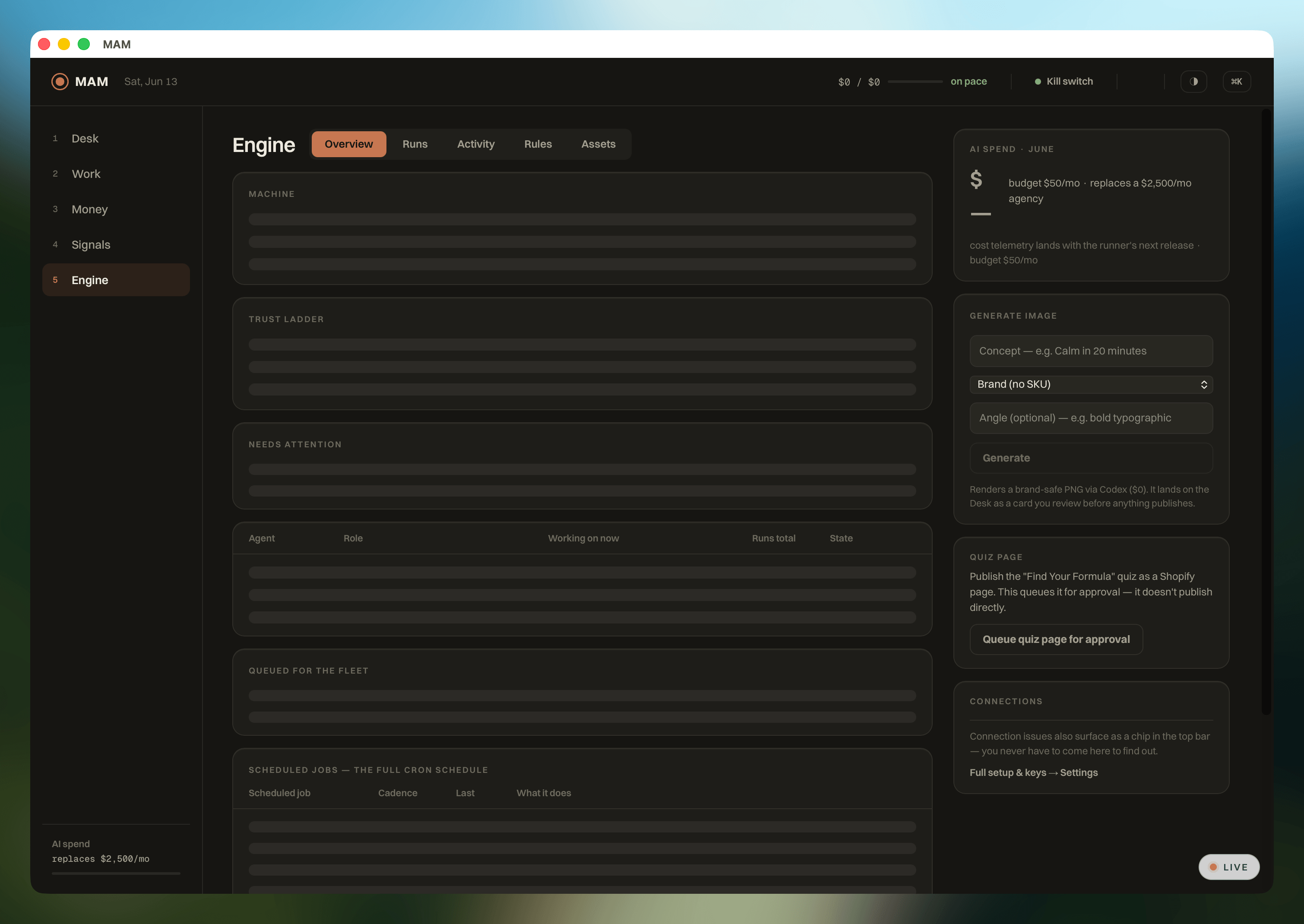Screen dimensions: 1304x924
Task: Switch to the Overview tab
Action: point(349,144)
